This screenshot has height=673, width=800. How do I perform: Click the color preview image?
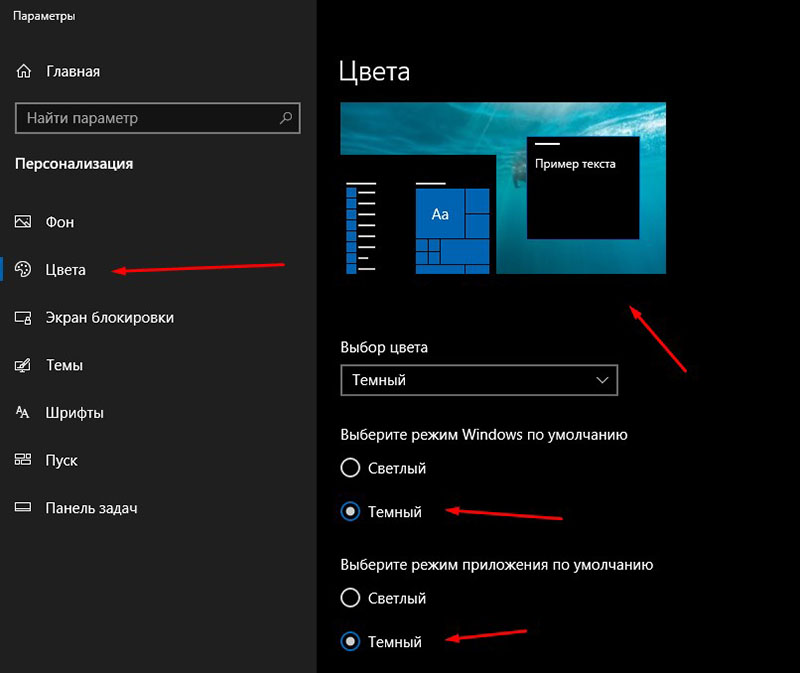pos(503,188)
